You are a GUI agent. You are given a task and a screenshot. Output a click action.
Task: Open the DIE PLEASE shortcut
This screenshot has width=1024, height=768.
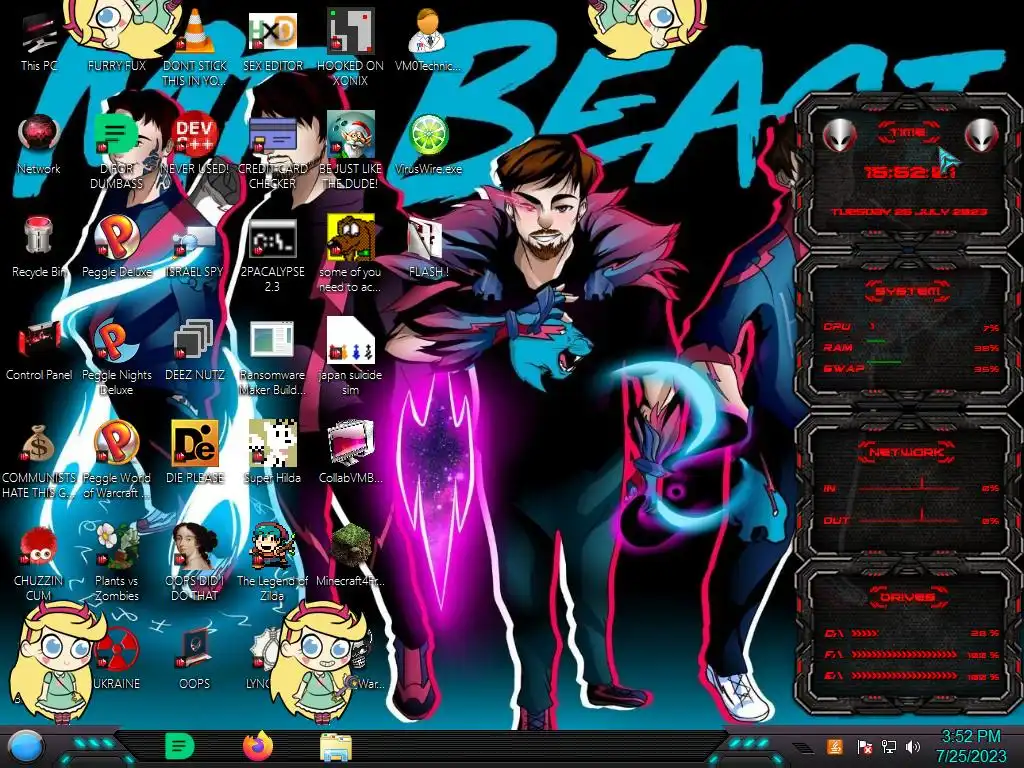(x=195, y=453)
